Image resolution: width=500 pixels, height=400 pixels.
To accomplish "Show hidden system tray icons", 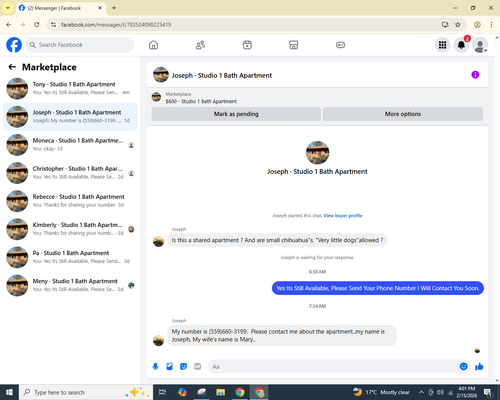I will [x=421, y=392].
